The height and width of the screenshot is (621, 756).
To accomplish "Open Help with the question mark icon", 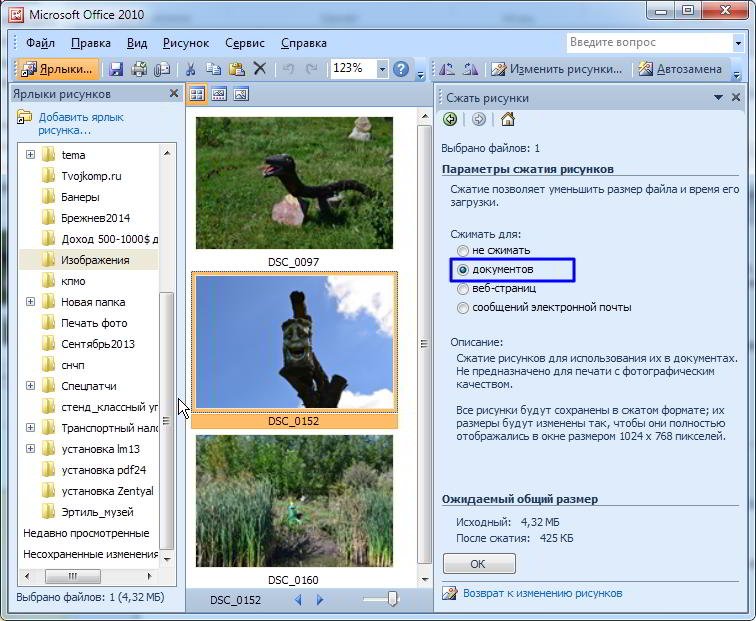I will (x=401, y=69).
